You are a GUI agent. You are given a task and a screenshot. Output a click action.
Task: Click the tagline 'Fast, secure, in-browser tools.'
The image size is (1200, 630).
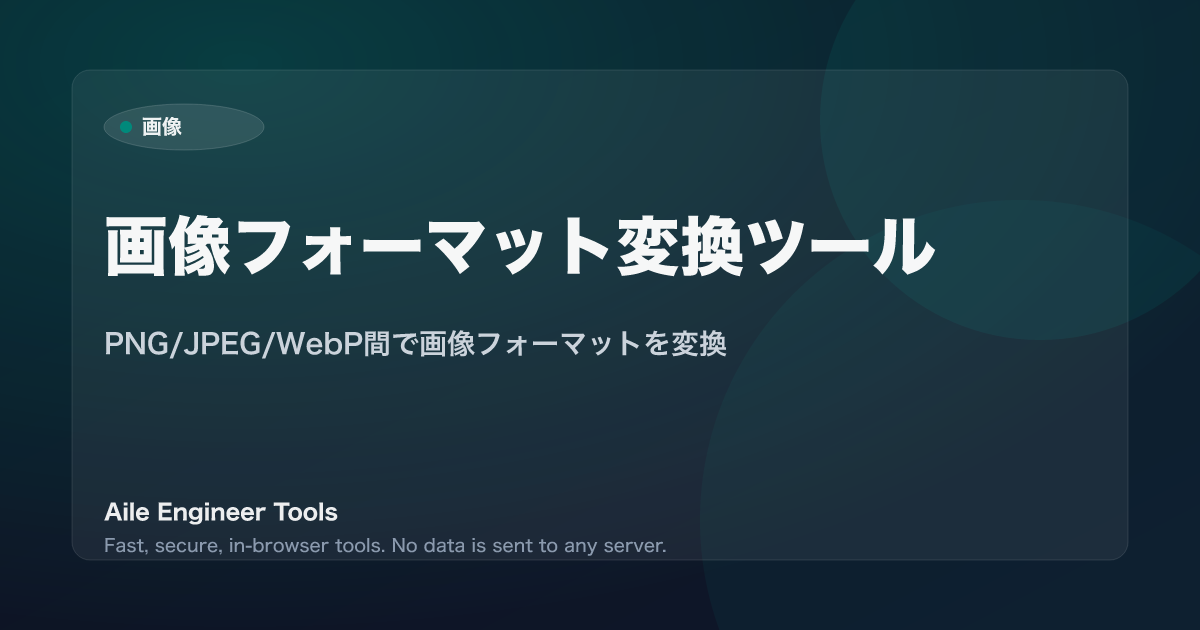(x=245, y=546)
